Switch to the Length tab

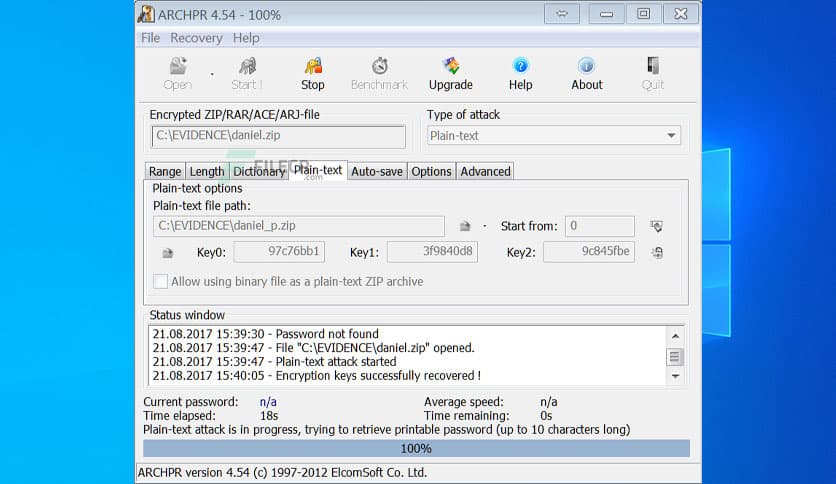click(207, 171)
